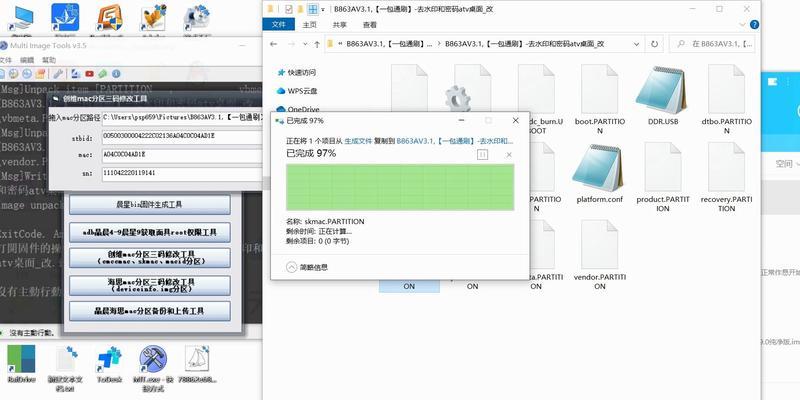Image resolution: width=800 pixels, height=400 pixels.
Task: Go back in Explorer navigation
Action: pyautogui.click(x=273, y=44)
